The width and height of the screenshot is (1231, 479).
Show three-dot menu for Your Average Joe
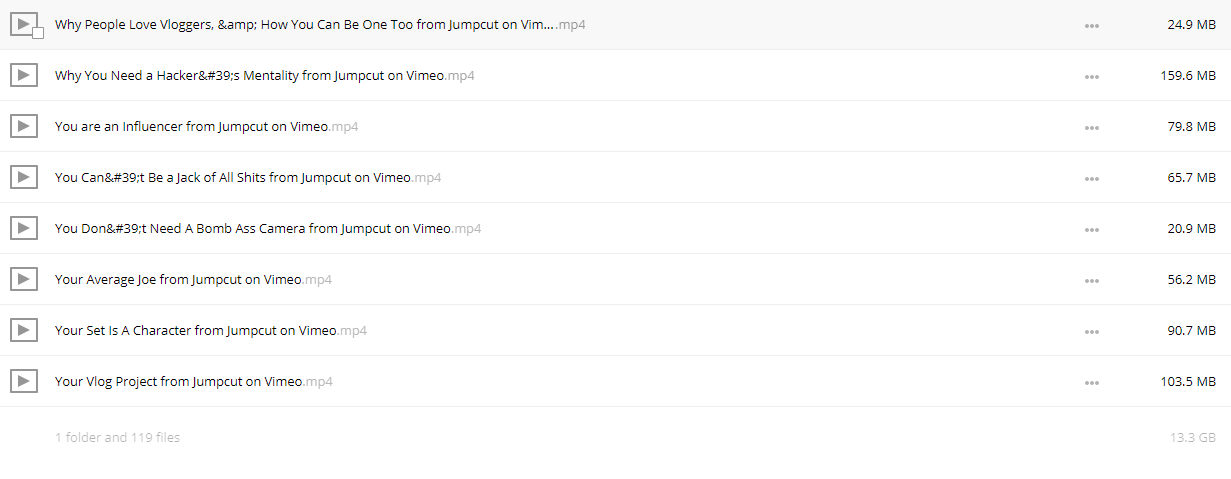1092,280
